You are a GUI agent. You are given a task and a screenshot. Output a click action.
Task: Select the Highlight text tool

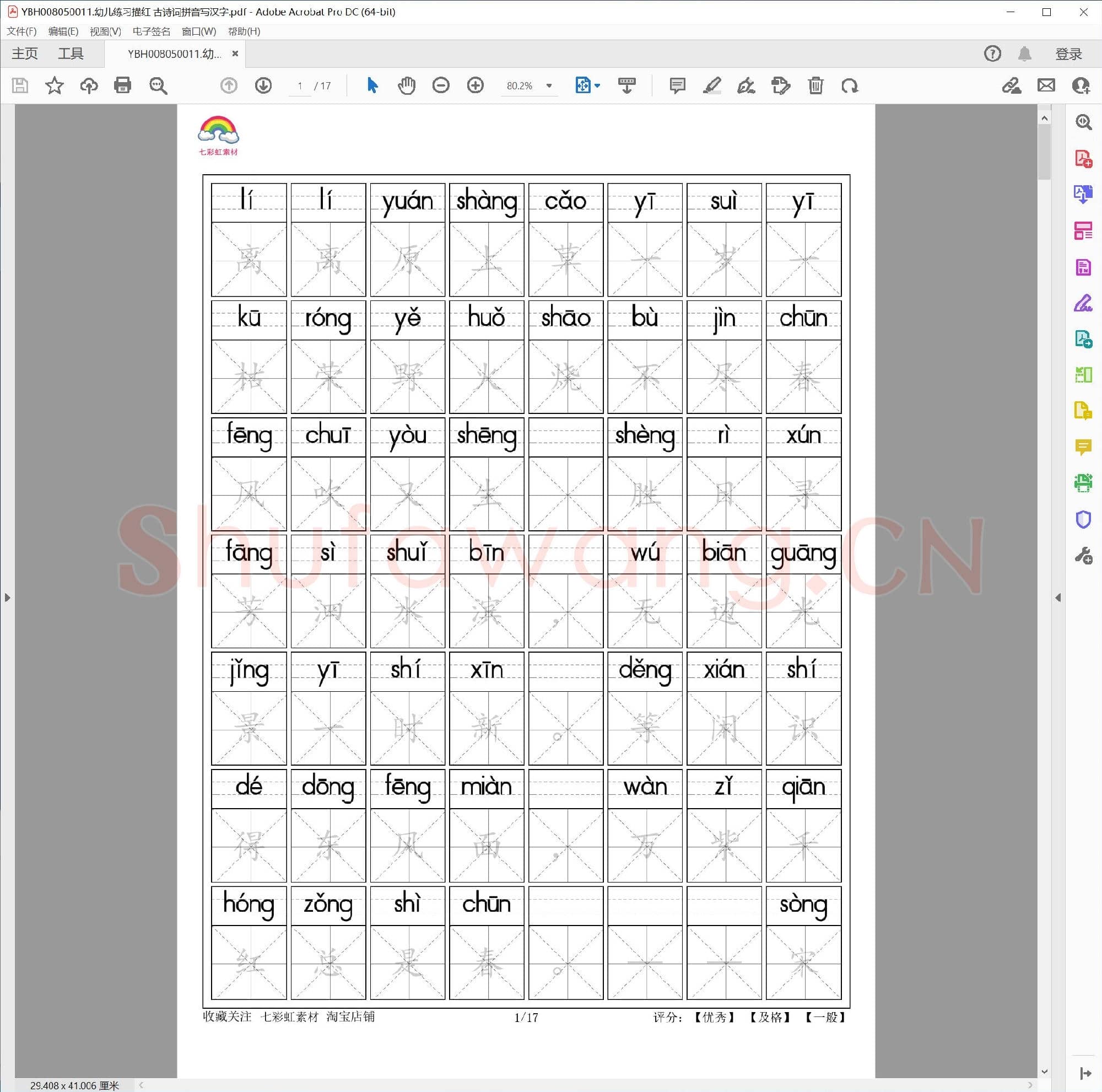[712, 85]
